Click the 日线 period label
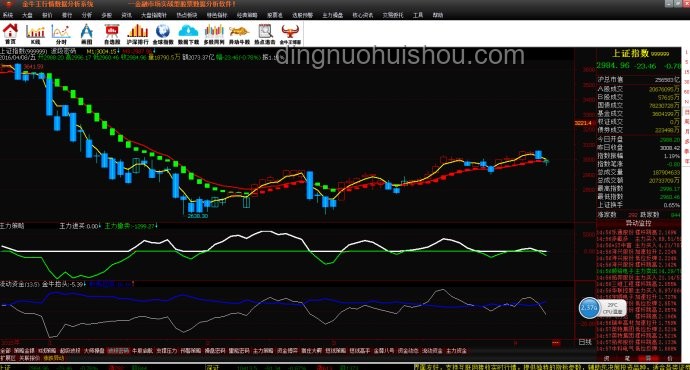The image size is (690, 370). pos(585,342)
